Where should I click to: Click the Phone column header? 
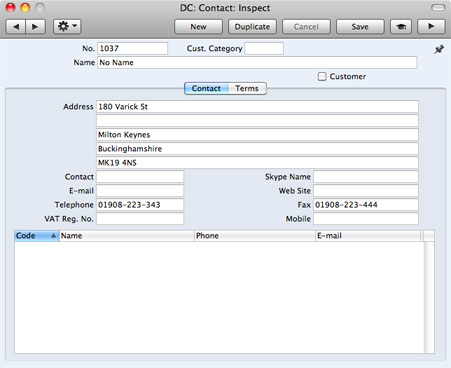pos(255,236)
